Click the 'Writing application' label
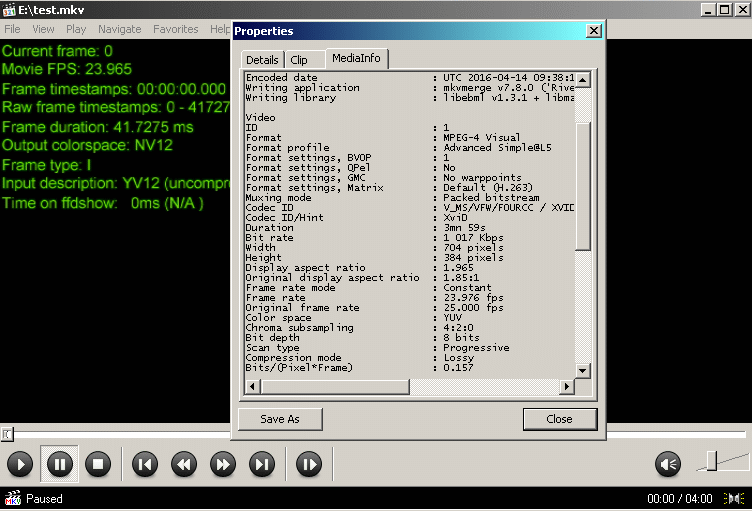This screenshot has height=511, width=752. pyautogui.click(x=303, y=88)
